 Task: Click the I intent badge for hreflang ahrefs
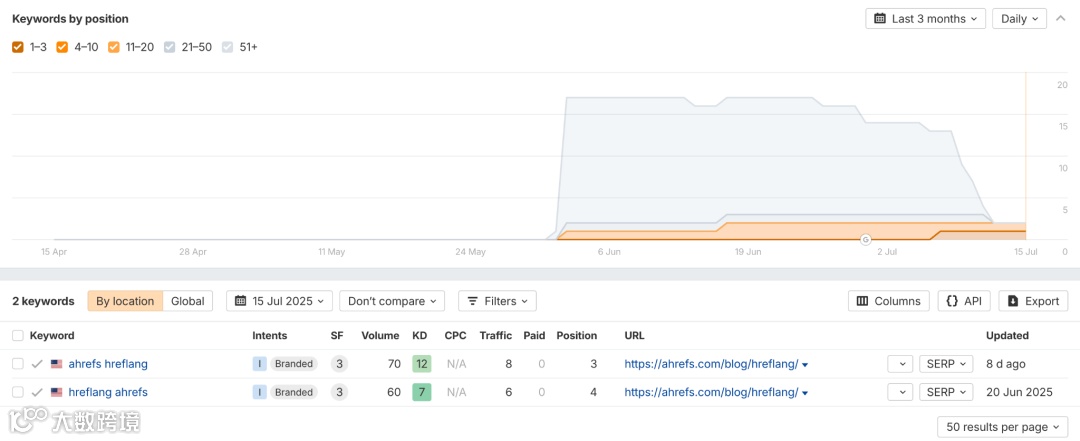(260, 392)
